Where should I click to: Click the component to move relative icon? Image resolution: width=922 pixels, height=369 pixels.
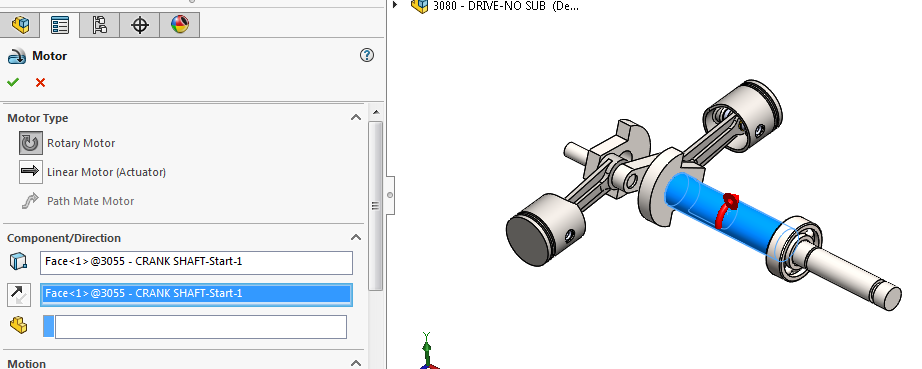pos(19,325)
